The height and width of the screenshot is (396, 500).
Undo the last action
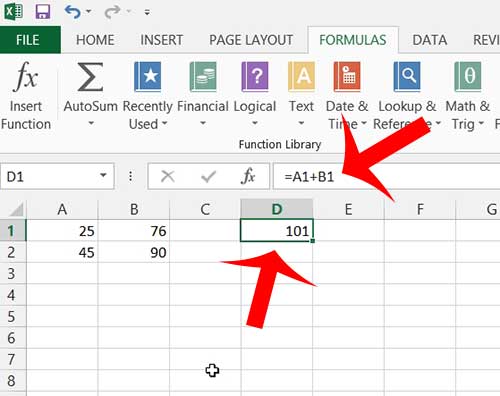pyautogui.click(x=73, y=12)
